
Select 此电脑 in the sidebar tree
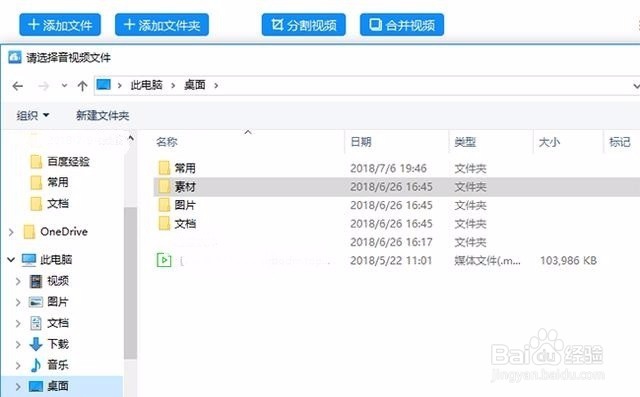tap(47, 259)
